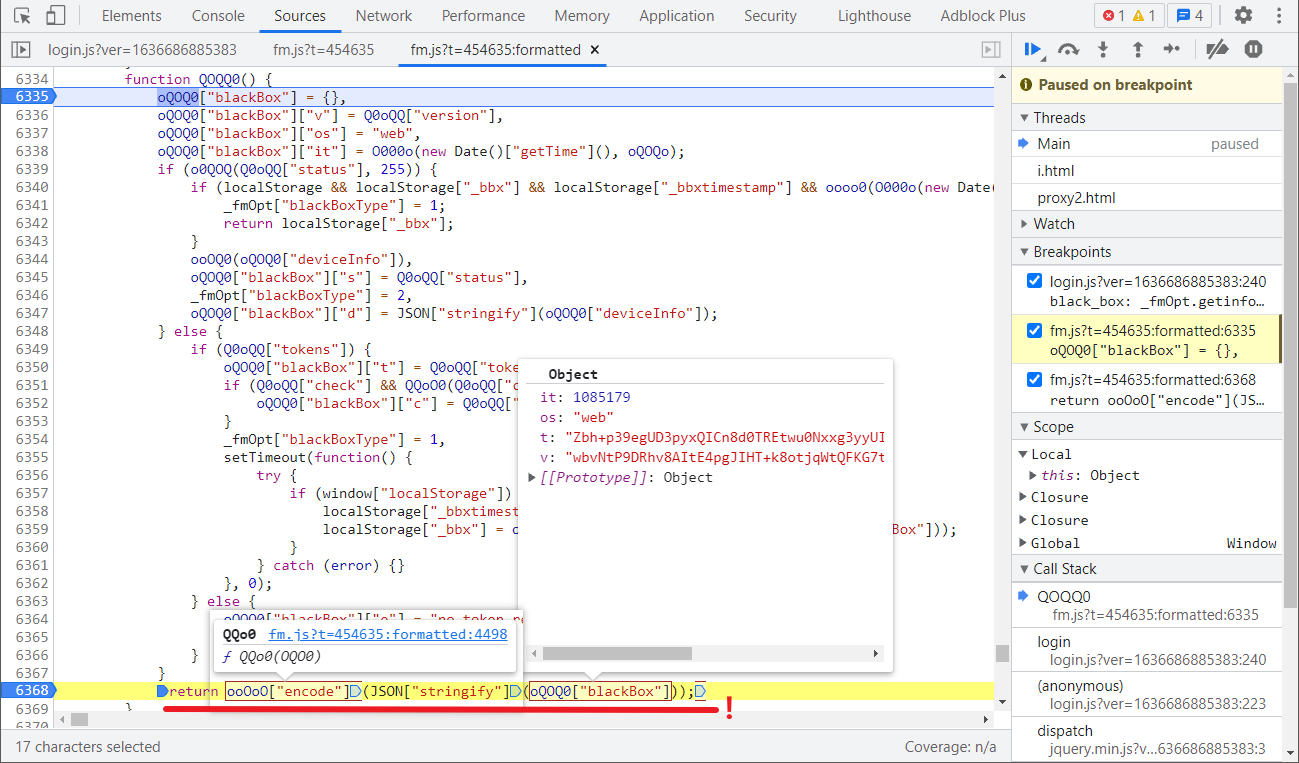Uncheck the login.js line 240 breakpoint

(x=1035, y=281)
